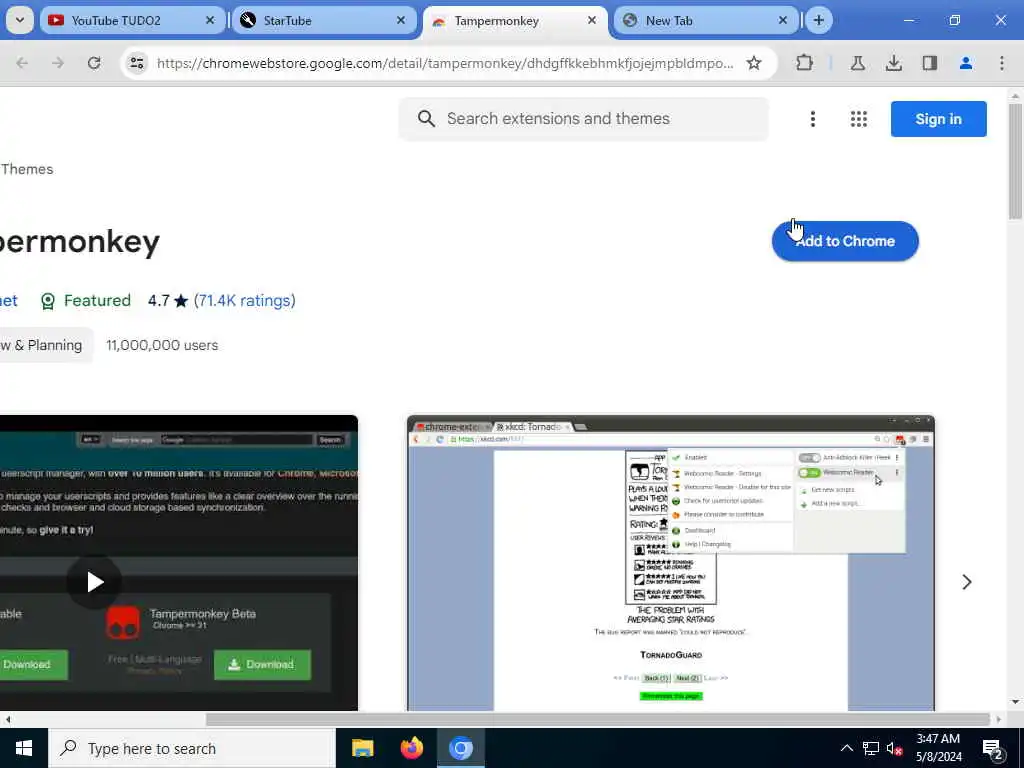Open Chrome's three-dot menu
The image size is (1024, 768).
1001,63
